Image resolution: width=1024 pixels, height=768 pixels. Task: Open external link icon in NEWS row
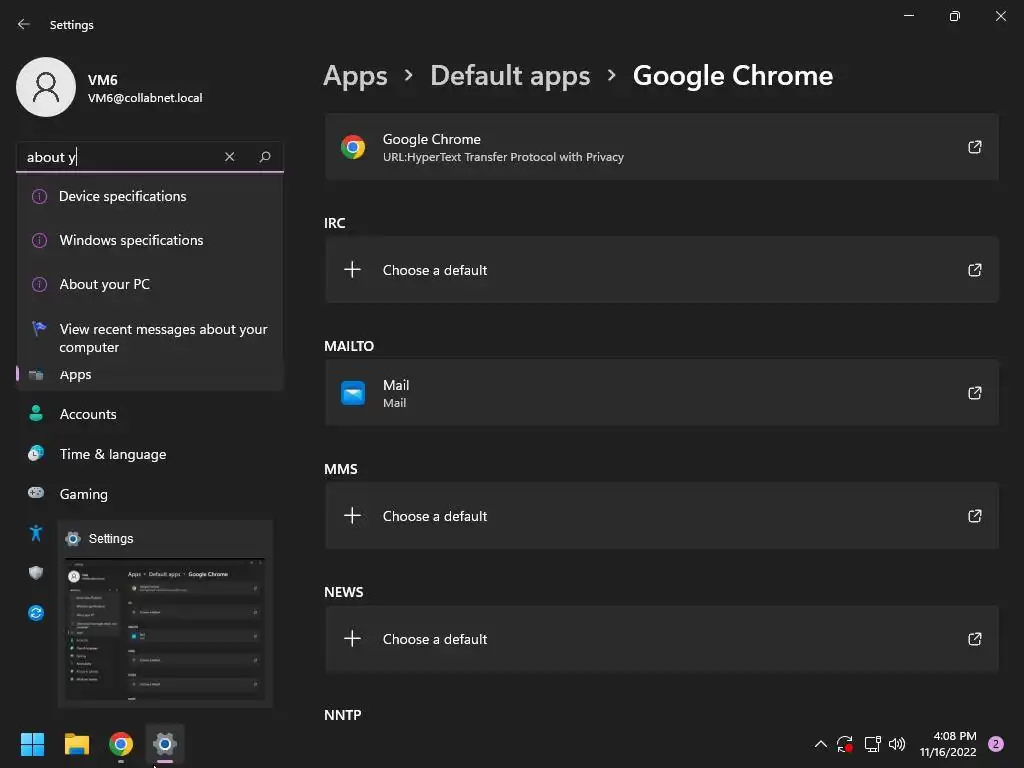click(x=974, y=639)
